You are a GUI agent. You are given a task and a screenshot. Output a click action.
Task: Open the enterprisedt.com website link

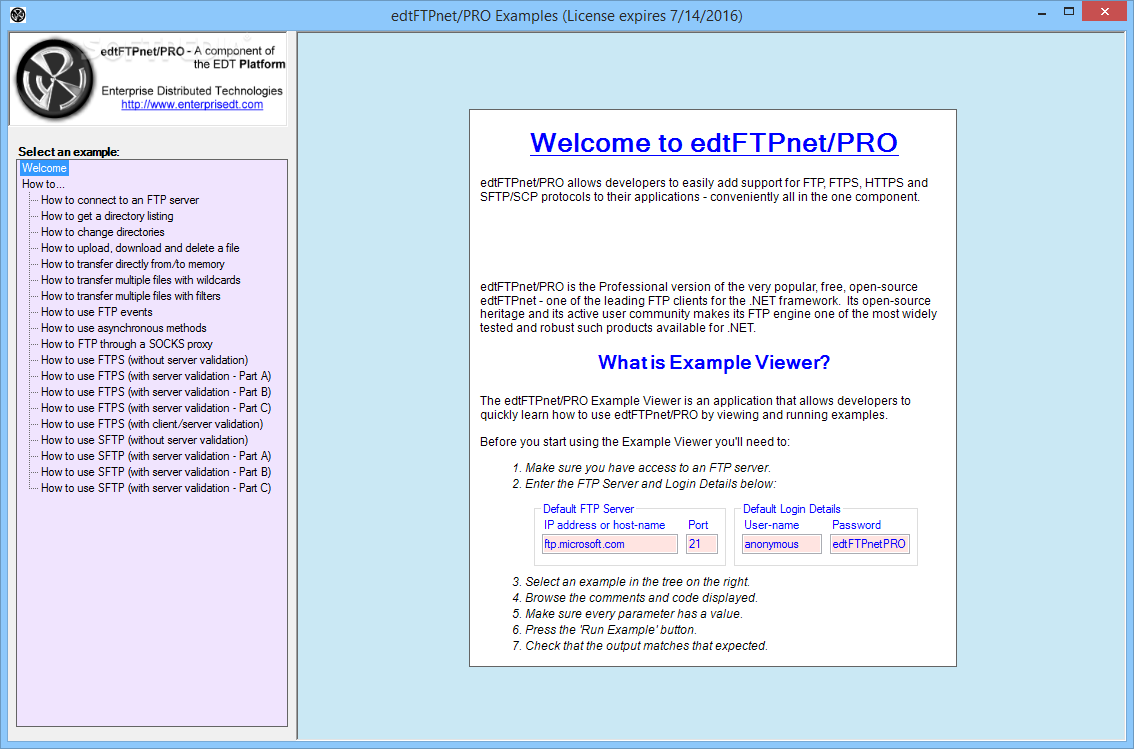point(192,104)
